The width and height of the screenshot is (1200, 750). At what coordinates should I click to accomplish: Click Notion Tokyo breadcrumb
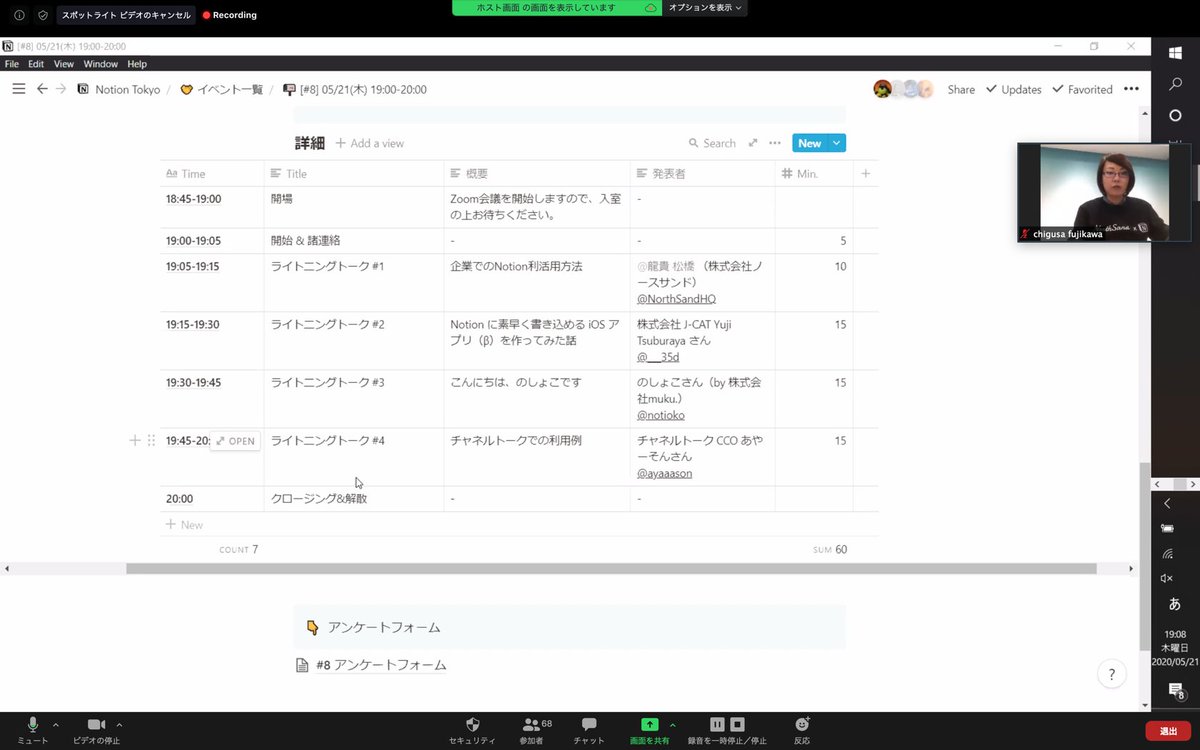pyautogui.click(x=118, y=89)
